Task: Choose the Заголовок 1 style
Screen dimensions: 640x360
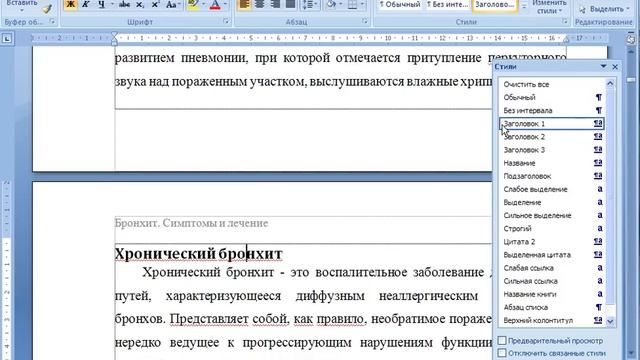Action: pos(551,123)
